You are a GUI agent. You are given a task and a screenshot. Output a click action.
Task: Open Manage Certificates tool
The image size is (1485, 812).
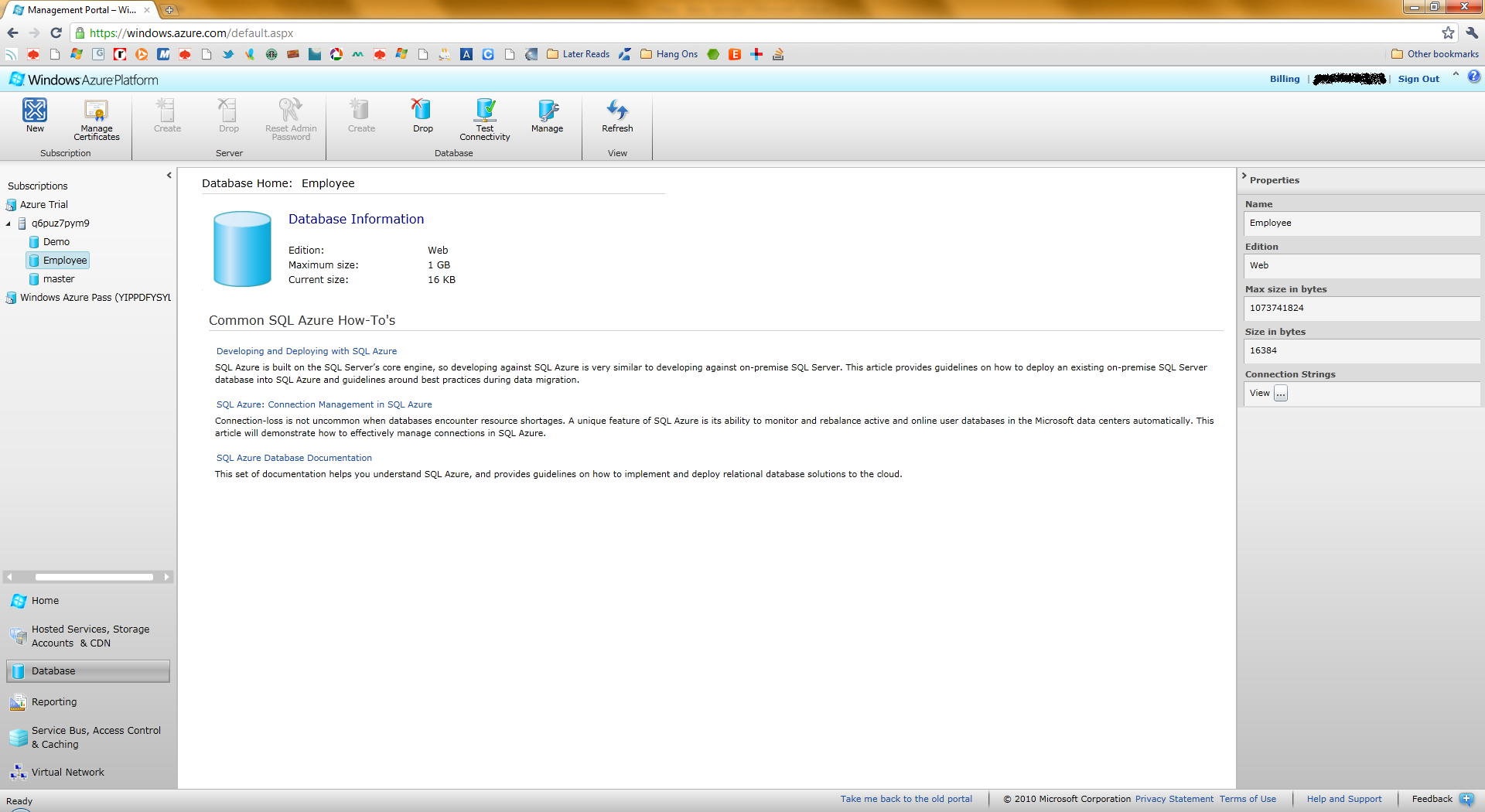(x=97, y=111)
